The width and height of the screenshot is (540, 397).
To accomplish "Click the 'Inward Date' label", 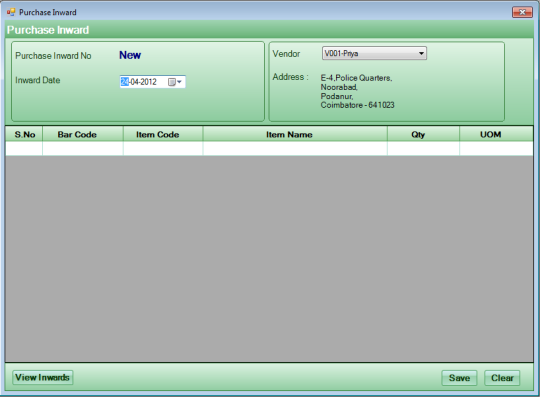I will point(38,80).
